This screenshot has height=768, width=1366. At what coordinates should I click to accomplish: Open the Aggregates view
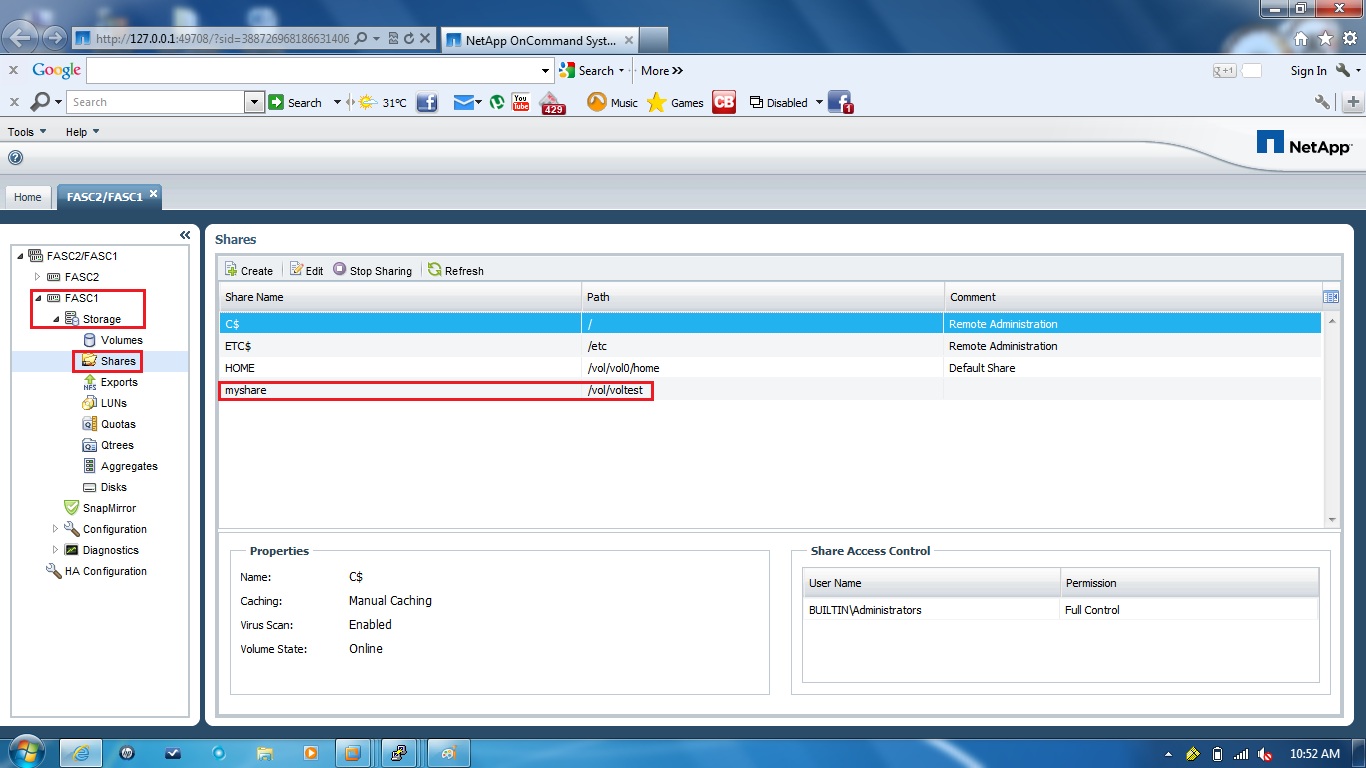tap(125, 466)
